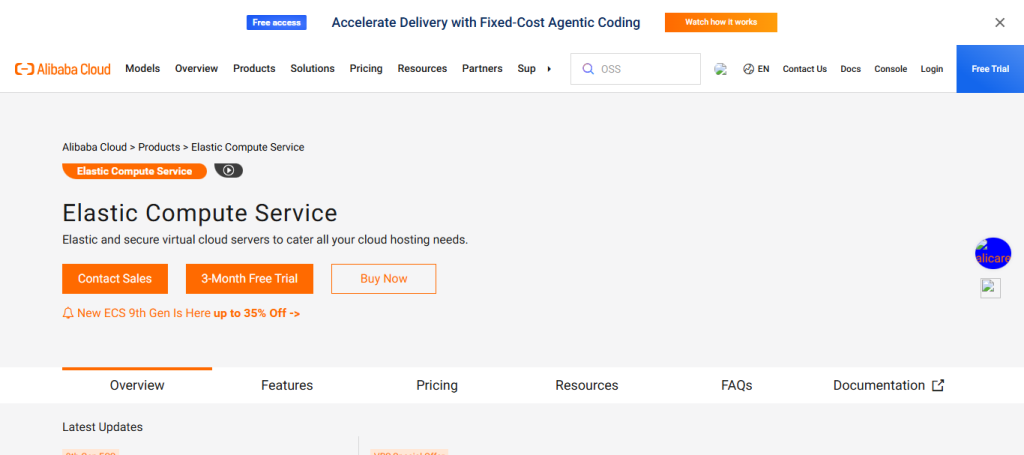Click the orange Elastic Compute Service pill
The height and width of the screenshot is (455, 1024).
coord(135,171)
